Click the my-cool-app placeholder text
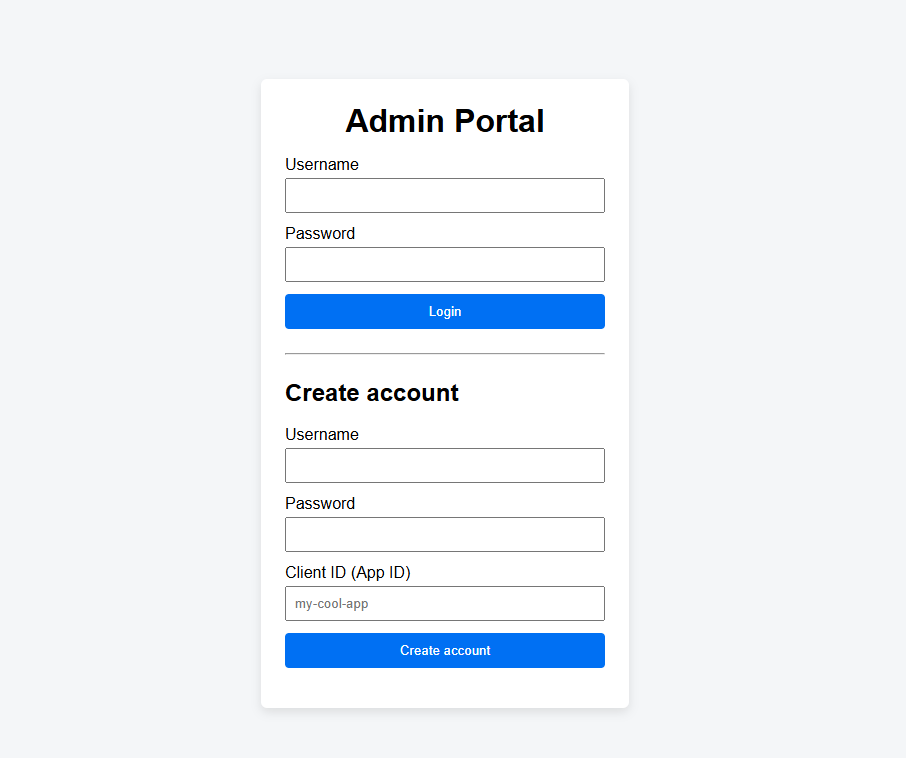 tap(329, 603)
